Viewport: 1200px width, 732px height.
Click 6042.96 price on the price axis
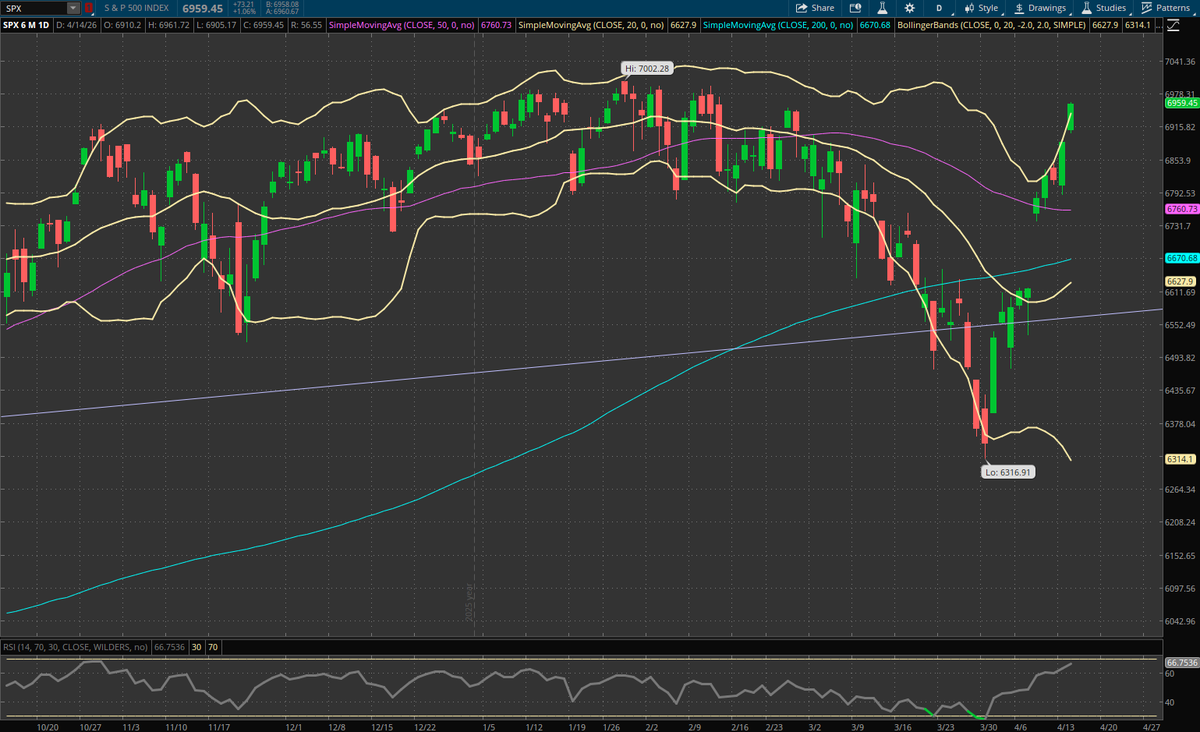1181,621
